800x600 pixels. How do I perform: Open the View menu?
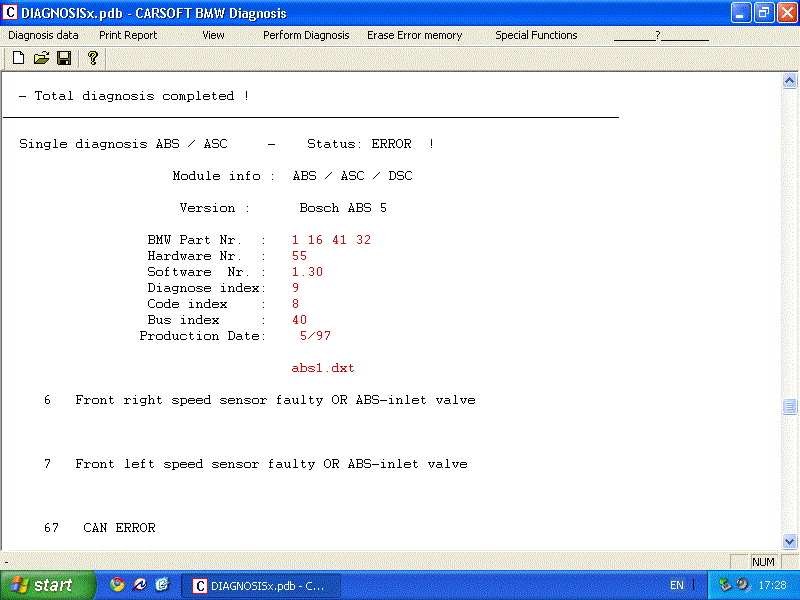(213, 35)
